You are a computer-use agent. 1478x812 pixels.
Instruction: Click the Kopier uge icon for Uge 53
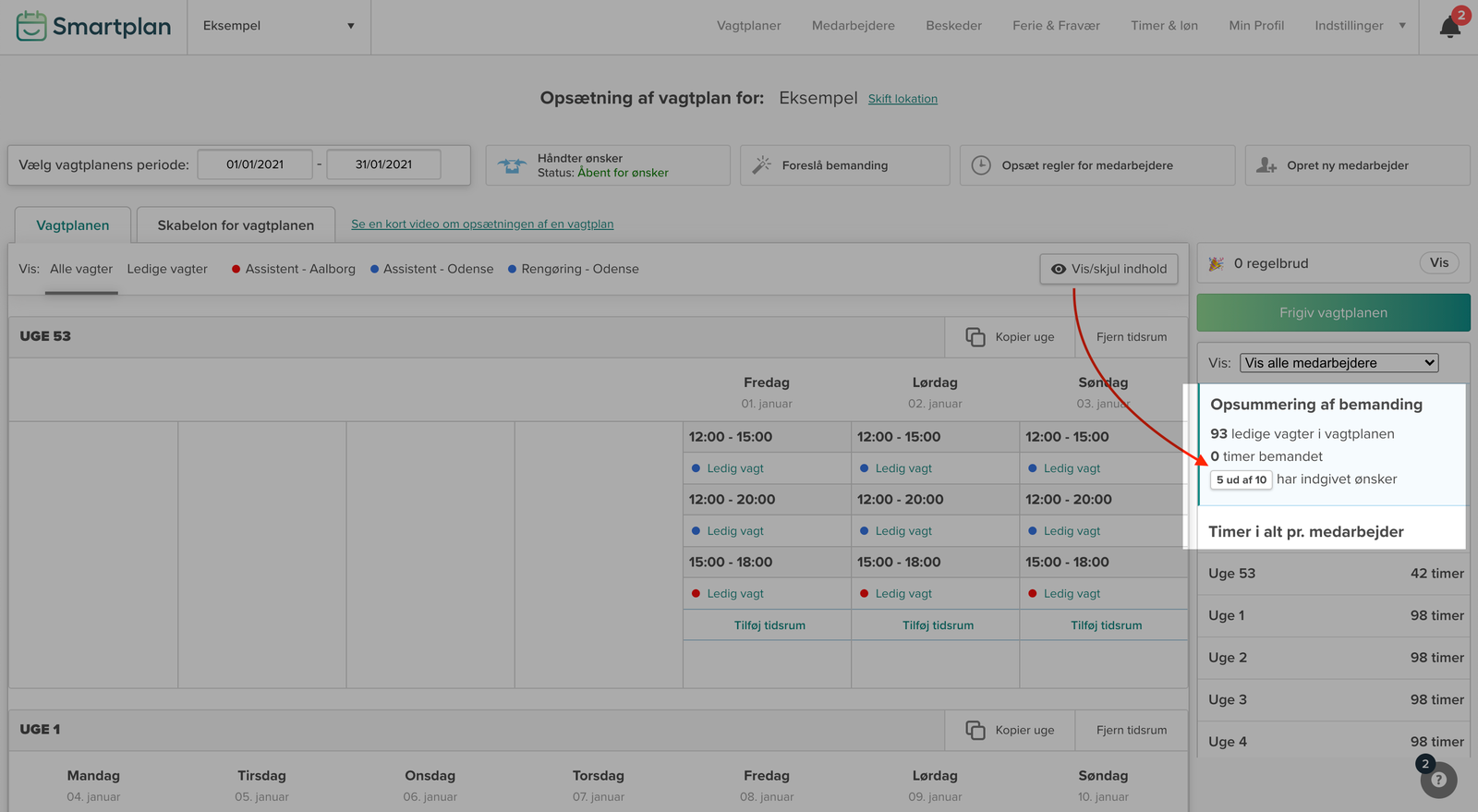point(975,337)
